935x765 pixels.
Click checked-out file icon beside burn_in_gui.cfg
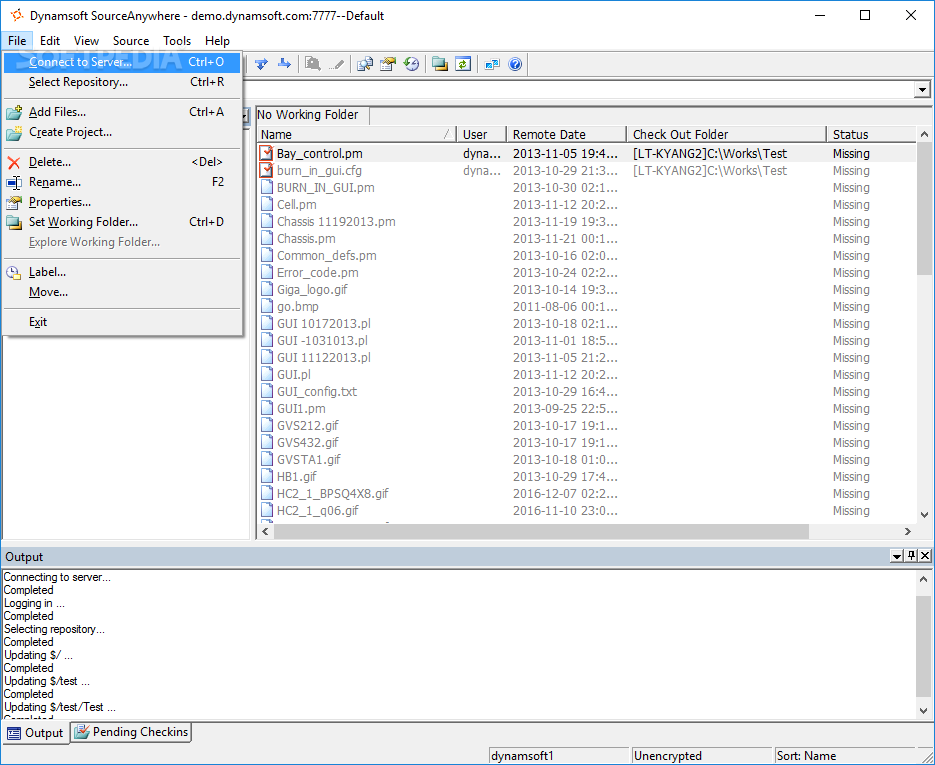(267, 171)
